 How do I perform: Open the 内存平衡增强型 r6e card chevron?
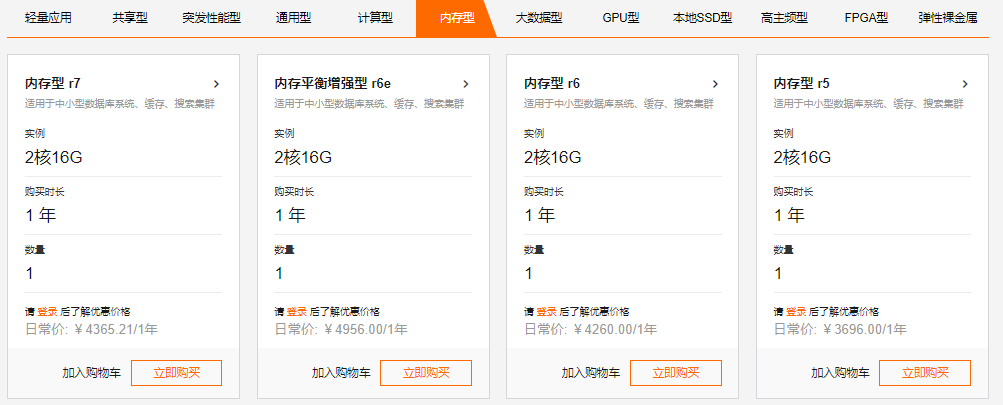pos(466,84)
